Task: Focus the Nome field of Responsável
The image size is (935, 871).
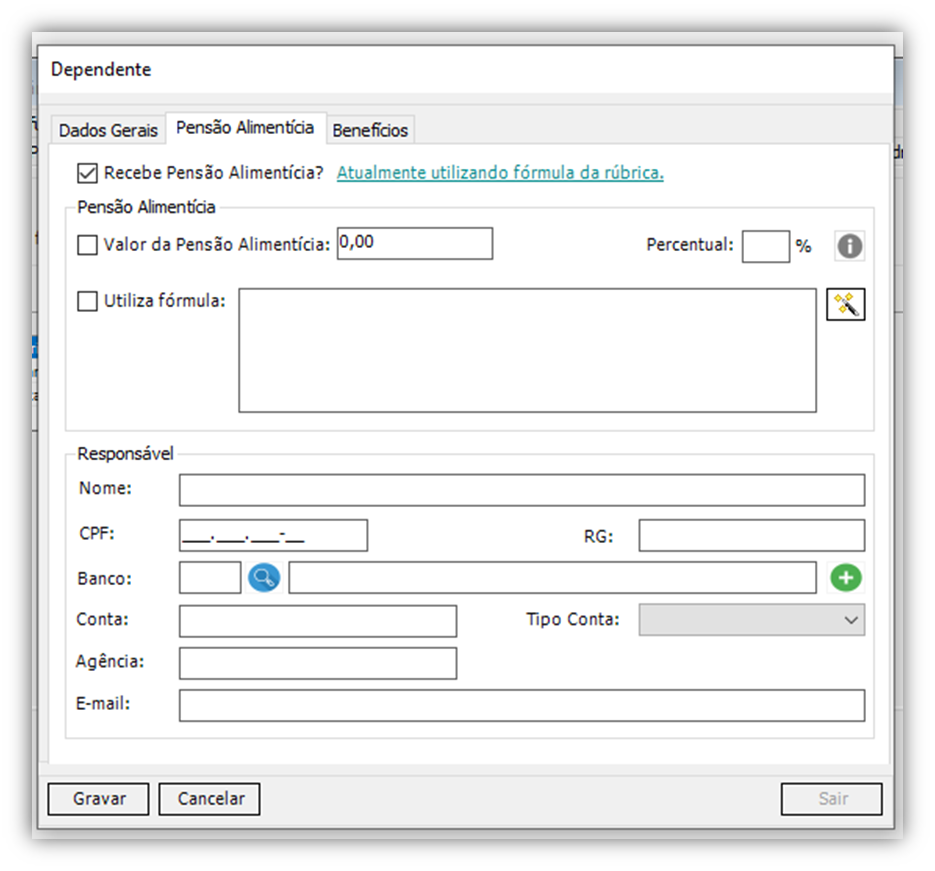Action: (522, 490)
